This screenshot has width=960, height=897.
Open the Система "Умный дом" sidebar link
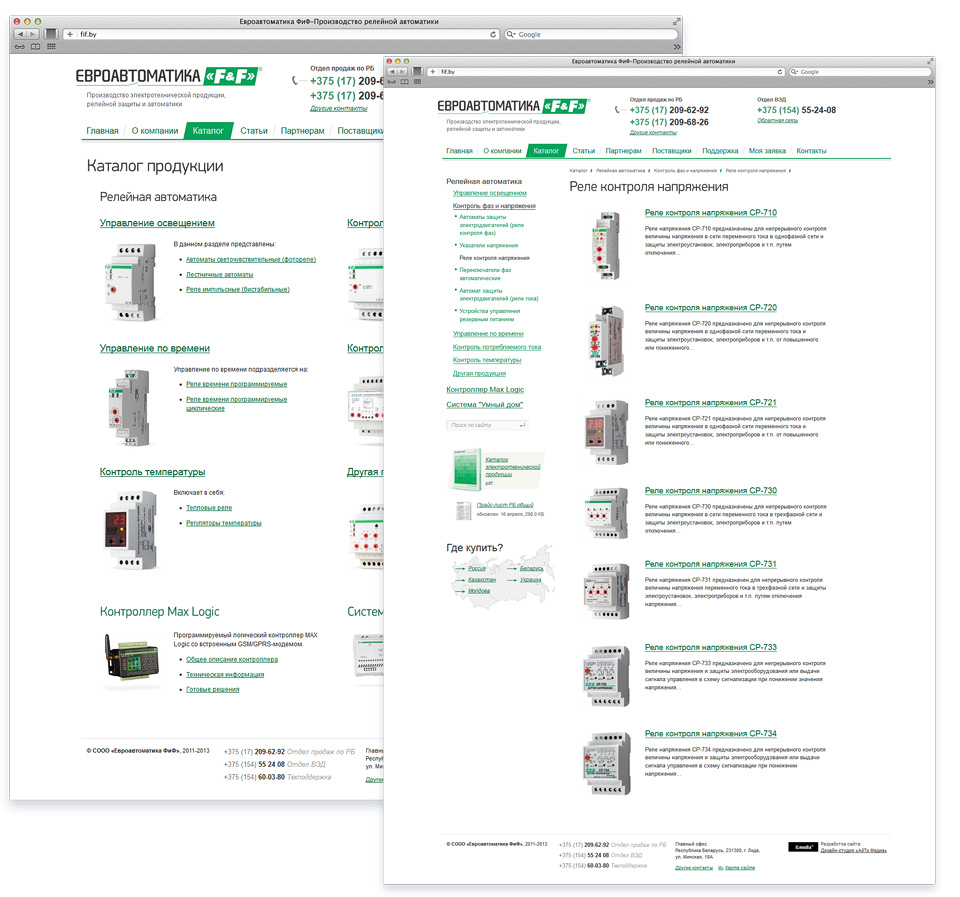tap(484, 405)
